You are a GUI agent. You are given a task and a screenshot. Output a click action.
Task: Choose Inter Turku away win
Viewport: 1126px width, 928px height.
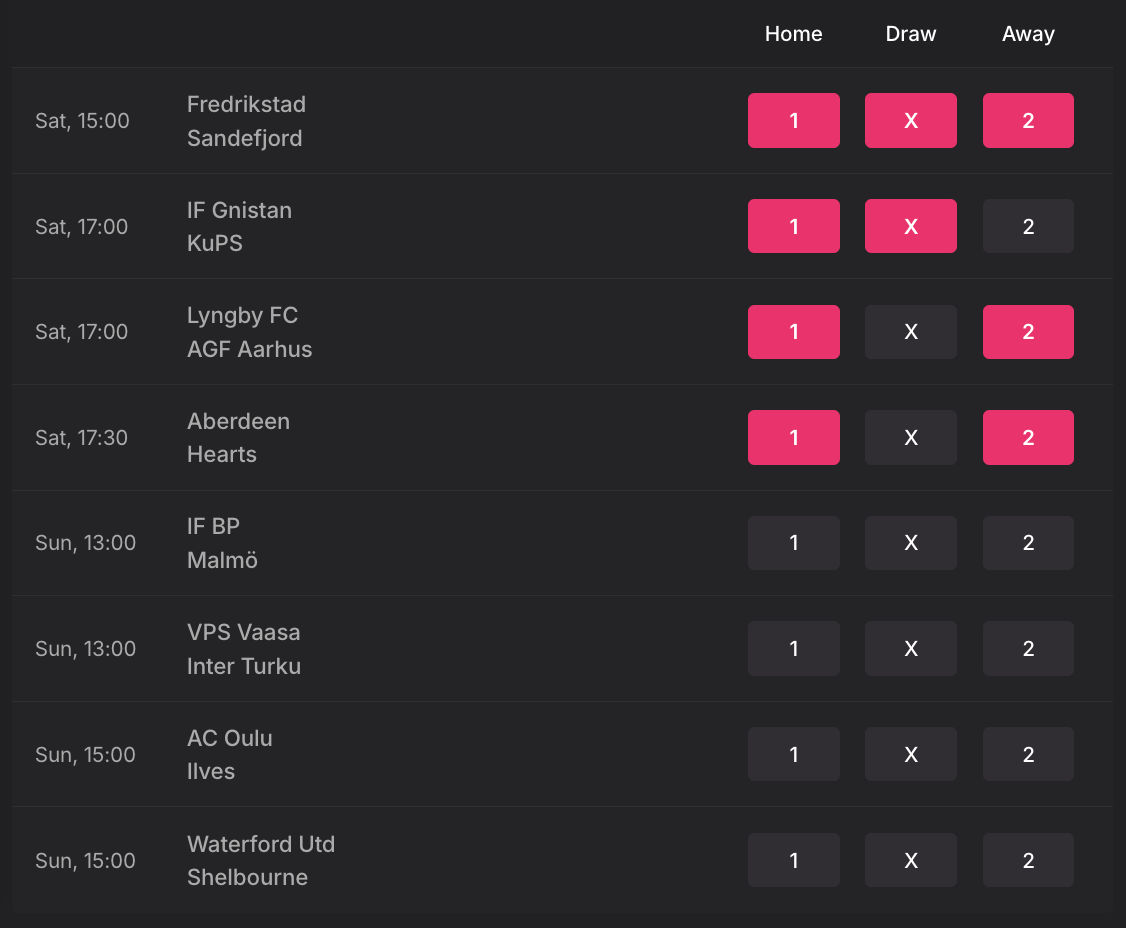(1028, 649)
